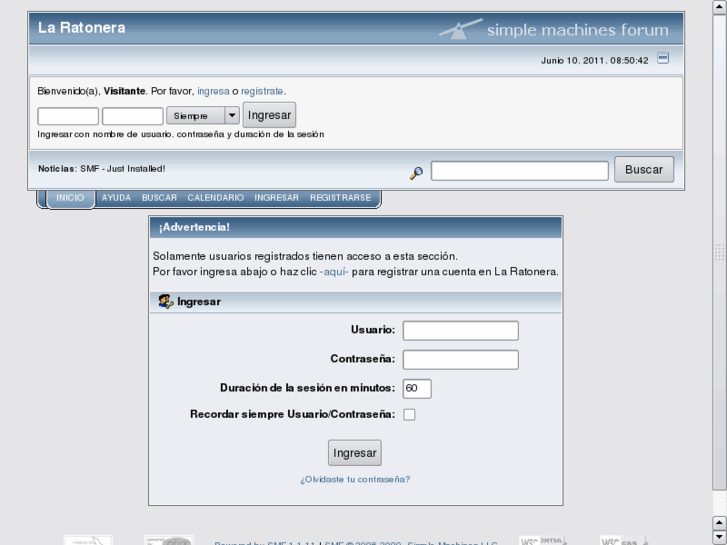Enable Recordar siempre Usuario/Contraseña checkbox
Viewport: 727px width, 545px height.
click(409, 415)
